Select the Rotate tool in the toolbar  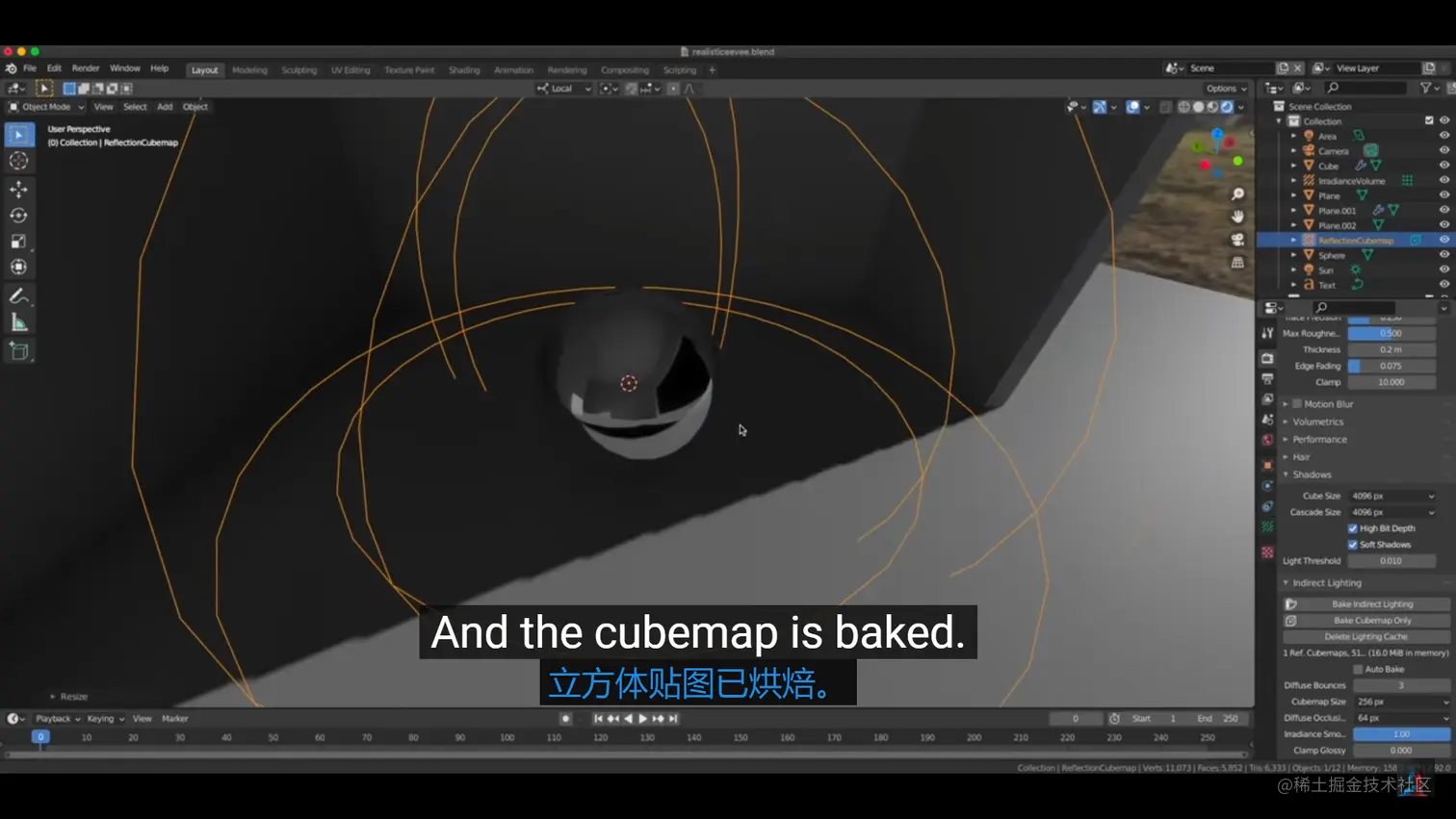click(x=19, y=216)
